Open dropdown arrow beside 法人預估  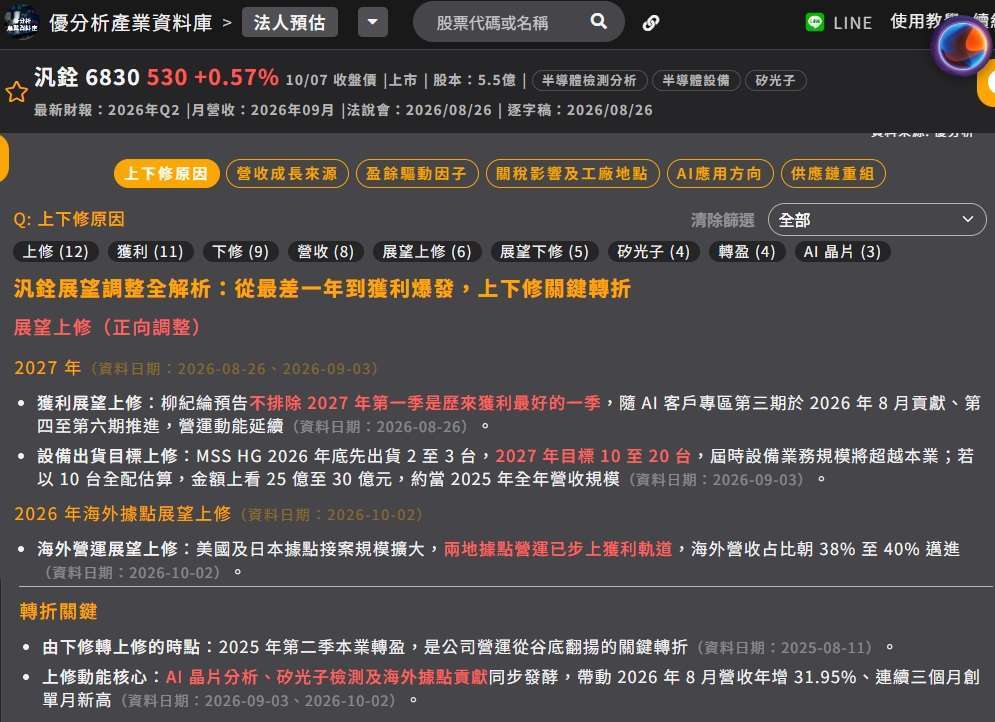pos(372,22)
